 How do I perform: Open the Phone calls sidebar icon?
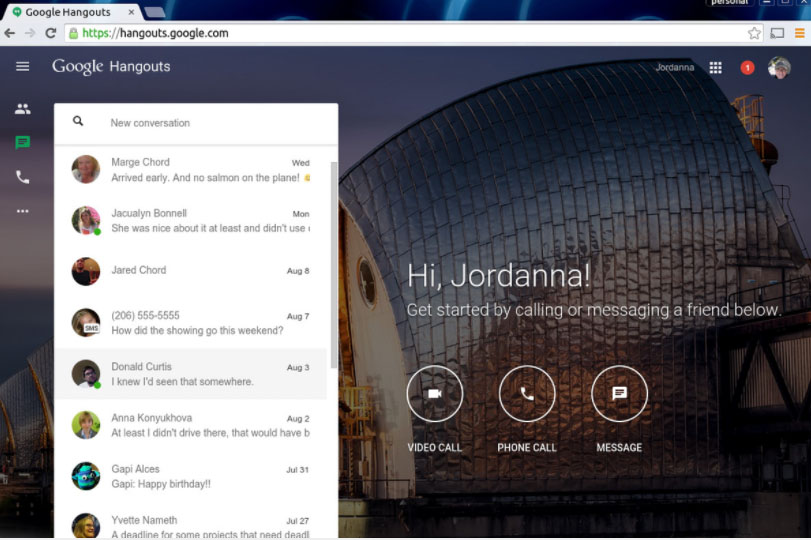click(22, 177)
